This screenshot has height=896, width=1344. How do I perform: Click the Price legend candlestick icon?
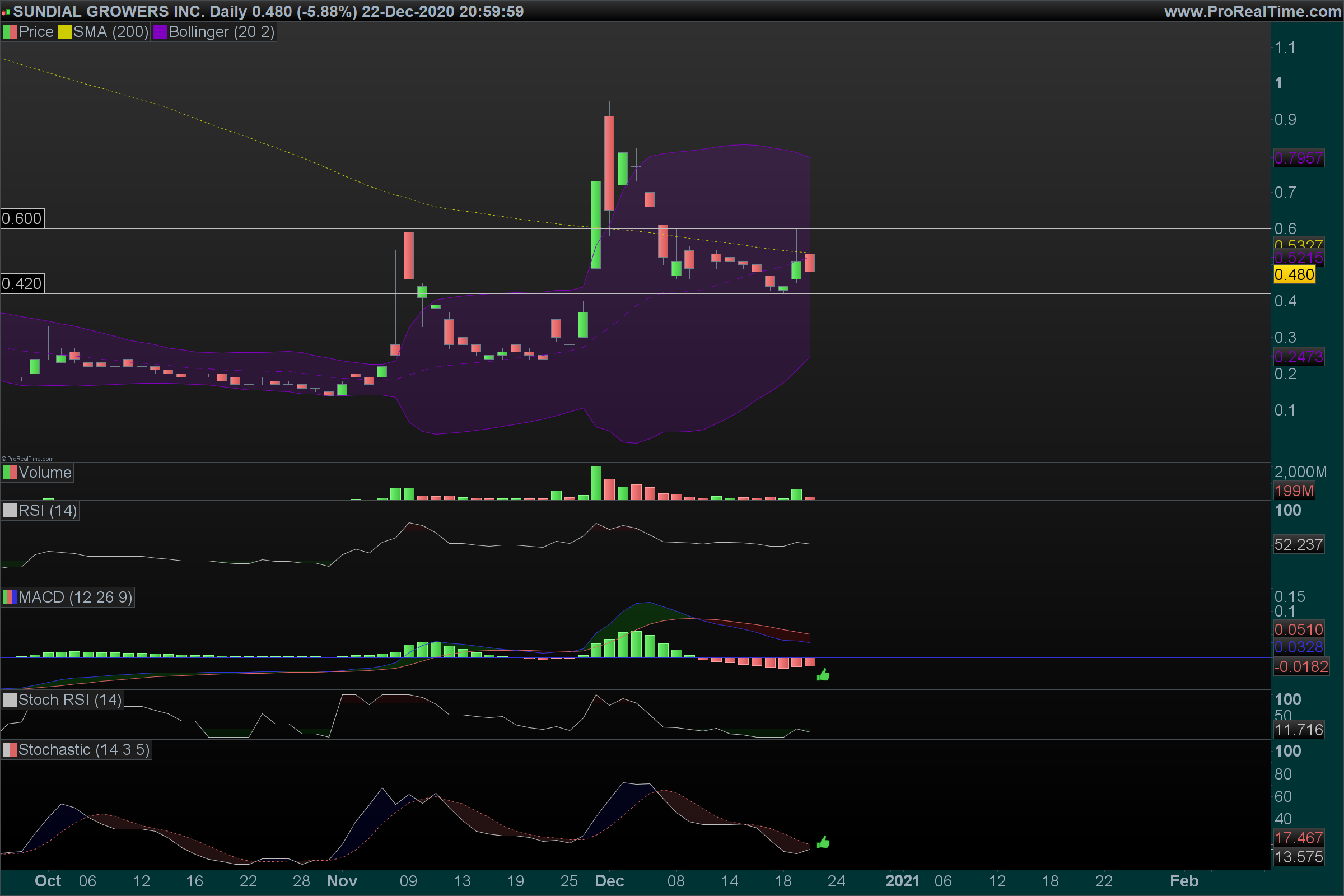pos(10,32)
